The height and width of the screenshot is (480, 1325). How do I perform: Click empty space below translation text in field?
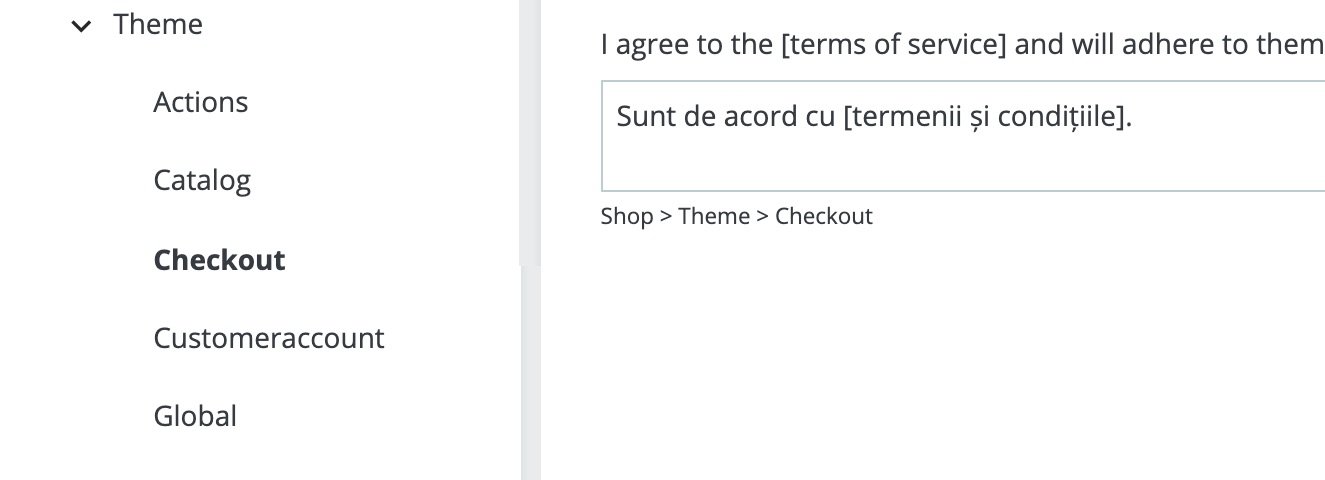click(960, 165)
